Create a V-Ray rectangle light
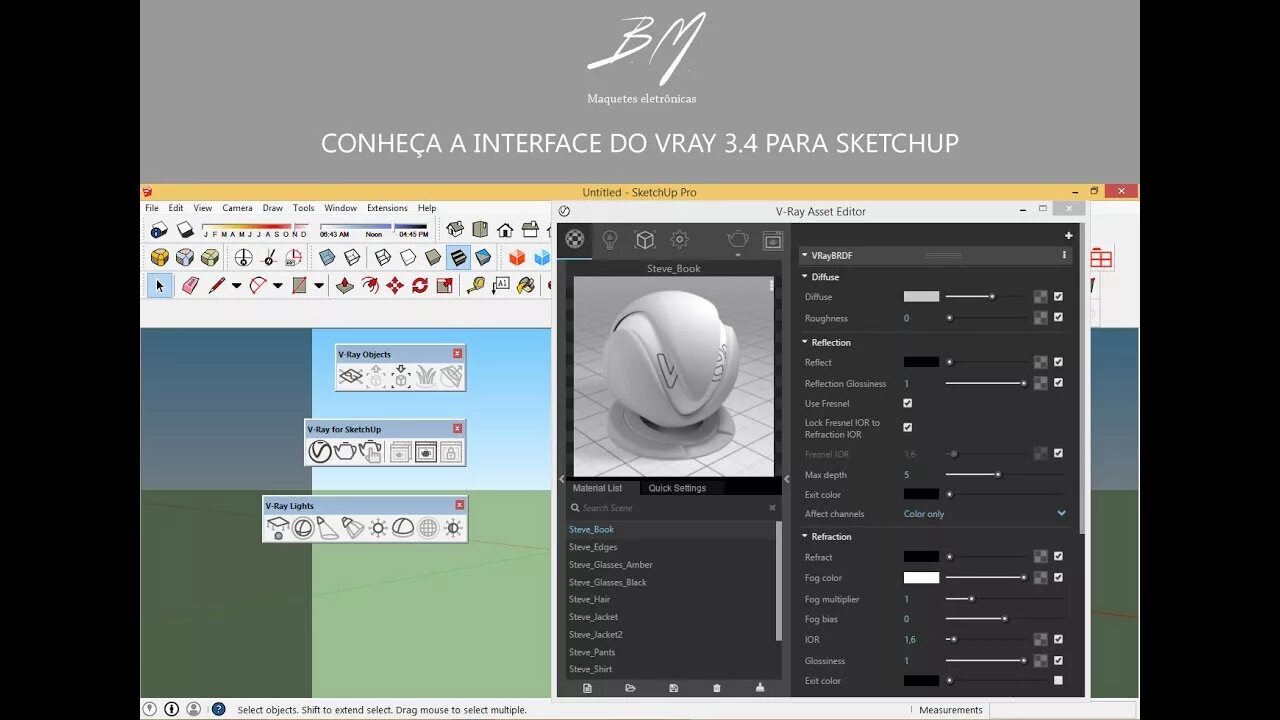 277,528
